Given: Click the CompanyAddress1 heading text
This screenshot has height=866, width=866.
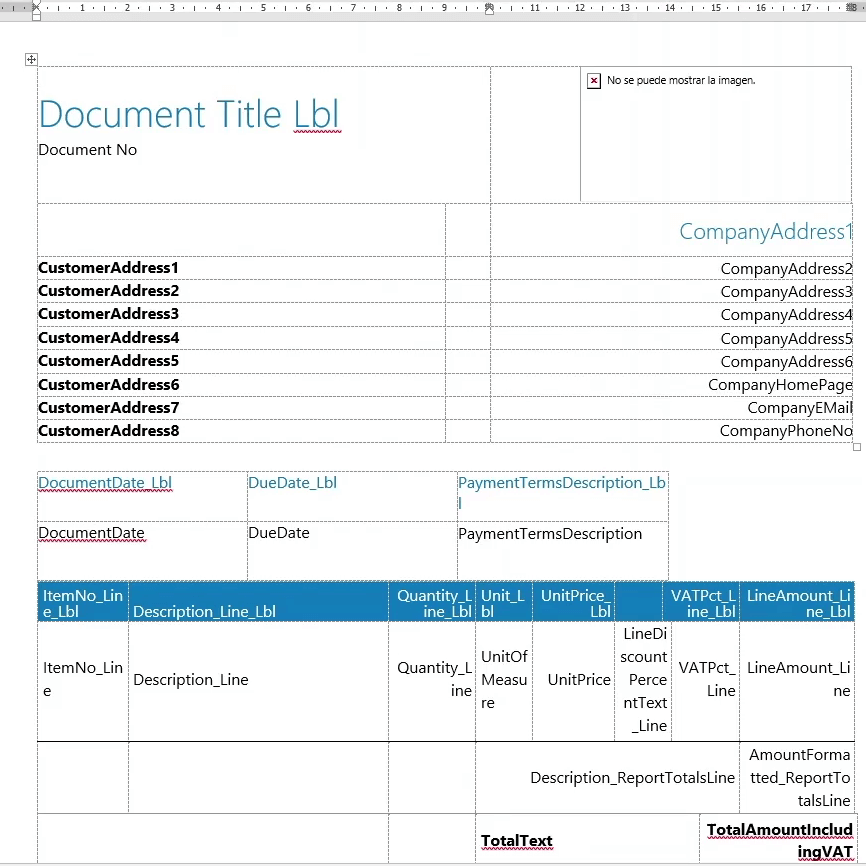Looking at the screenshot, I should click(x=765, y=232).
